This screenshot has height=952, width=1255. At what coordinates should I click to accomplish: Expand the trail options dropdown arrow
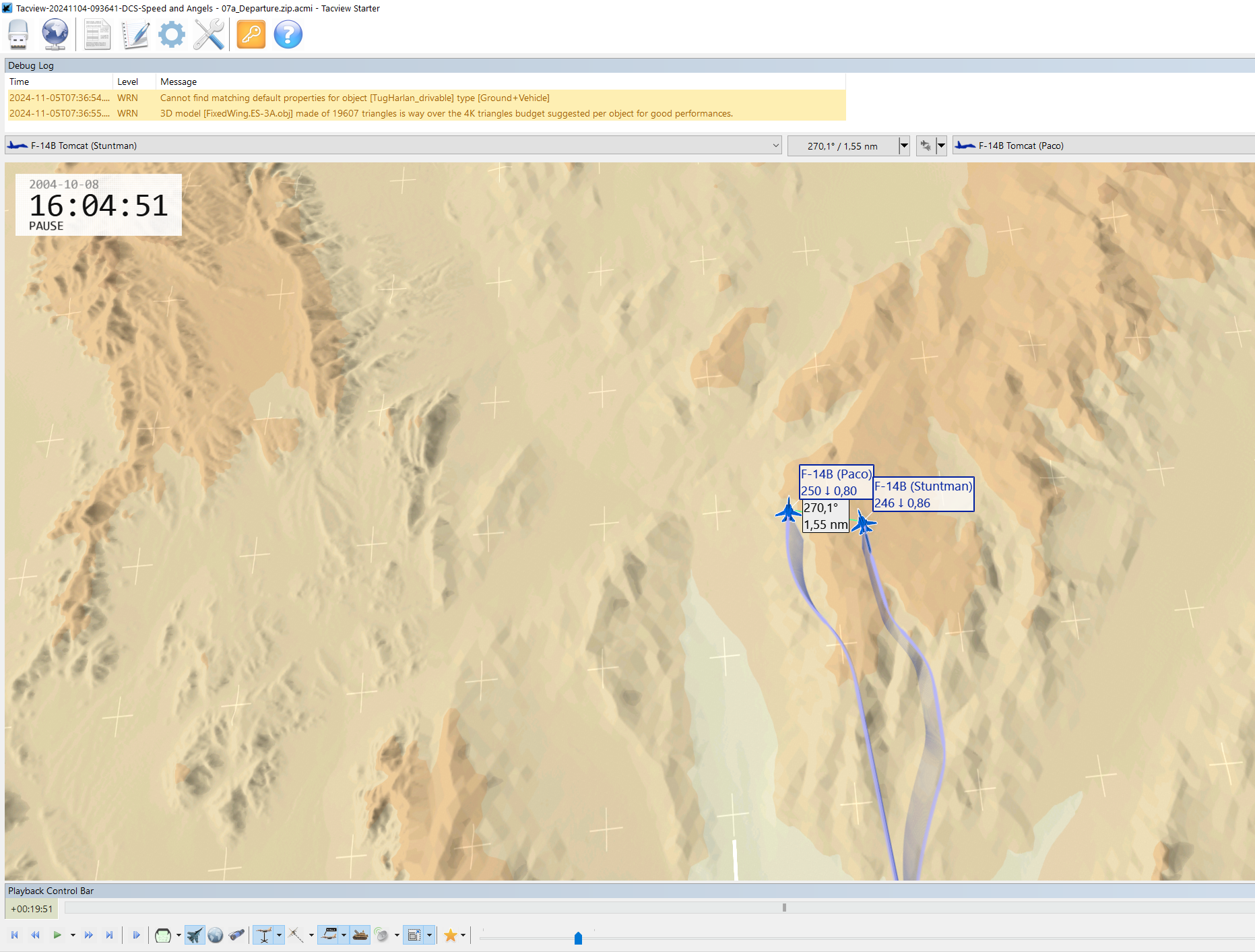(x=311, y=935)
